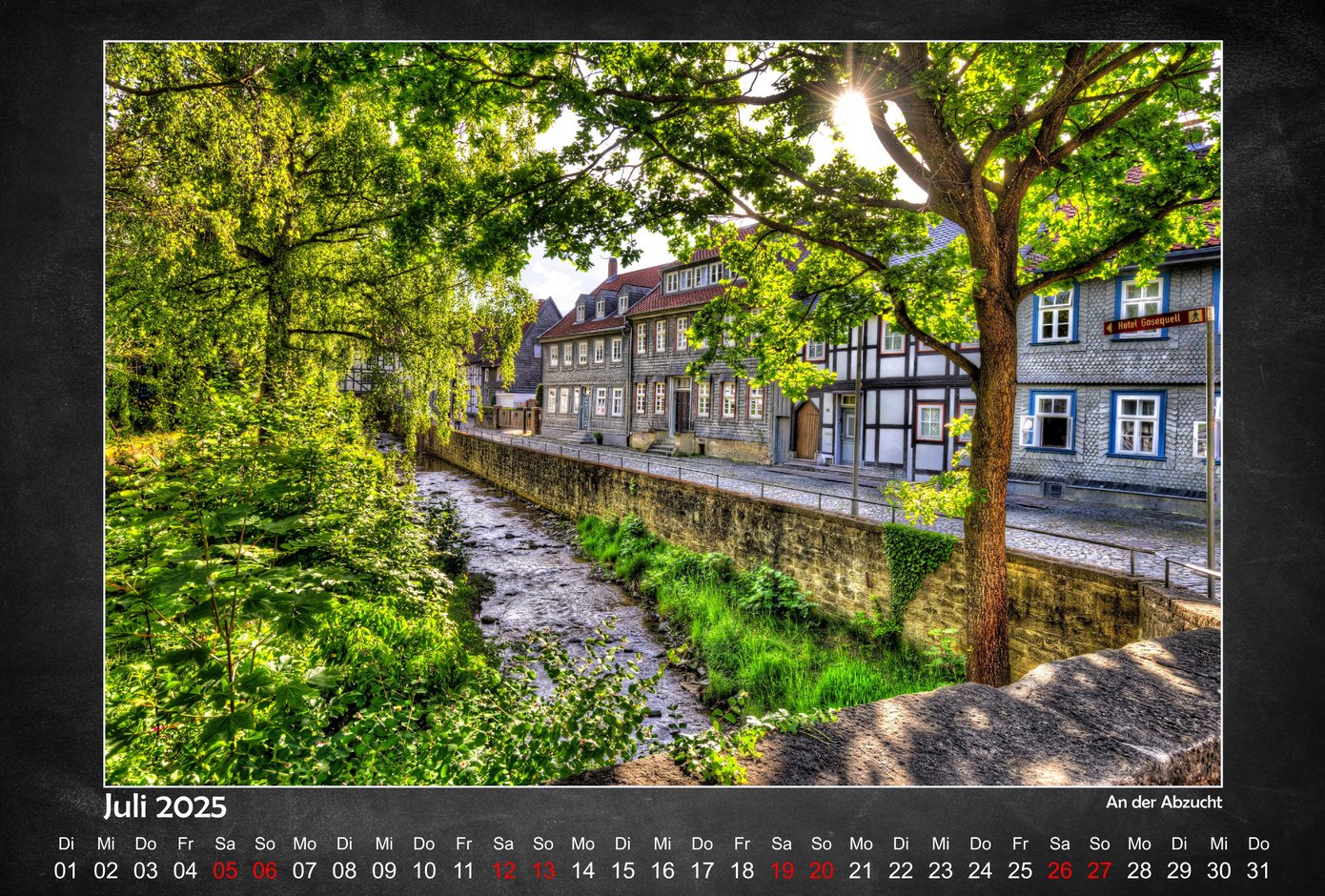Select red Sunday date 13
This screenshot has width=1325, height=896.
543,870
